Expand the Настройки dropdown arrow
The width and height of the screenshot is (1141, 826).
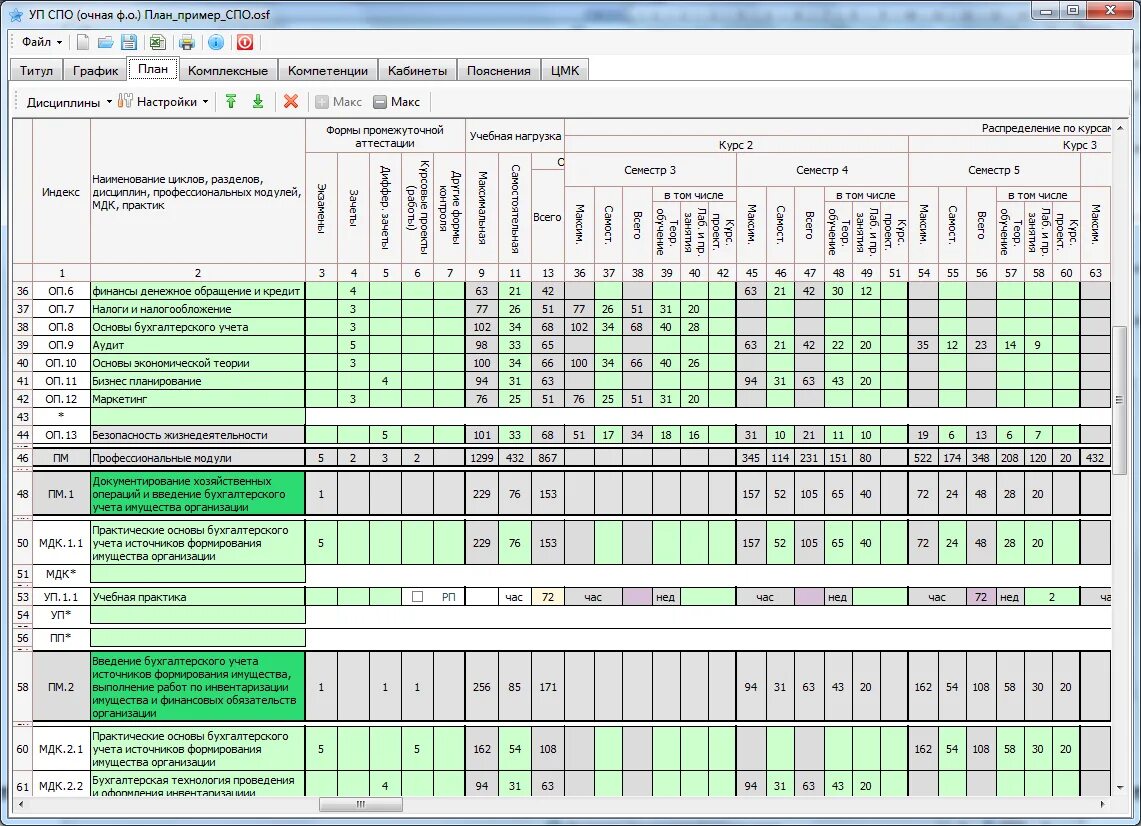tap(205, 102)
